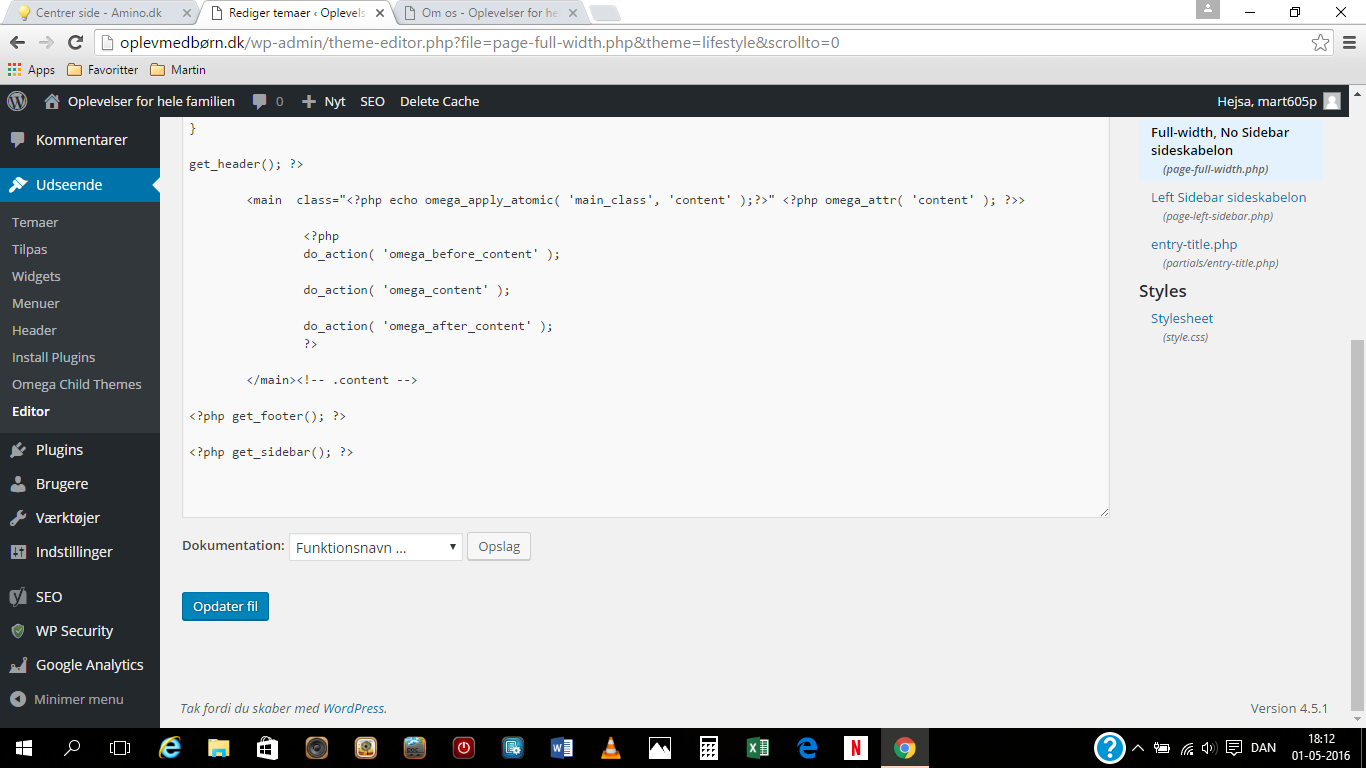This screenshot has height=768, width=1366.
Task: Open Favoritter bookmarks folder
Action: click(103, 70)
